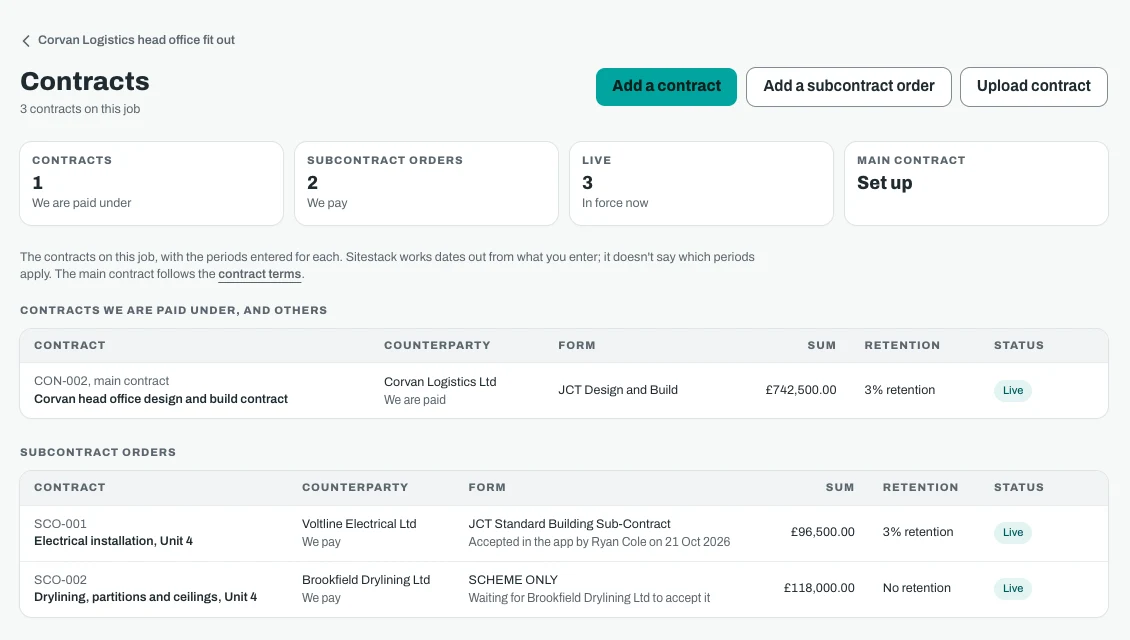Viewport: 1130px width, 640px height.
Task: Click the £742,500.00 sum
Action: [801, 390]
